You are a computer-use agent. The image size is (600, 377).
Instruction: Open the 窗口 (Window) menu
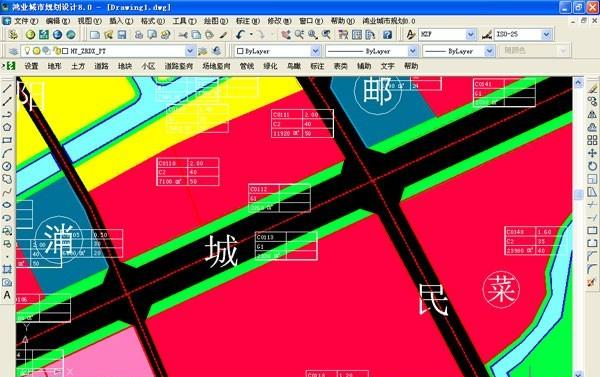click(x=311, y=21)
